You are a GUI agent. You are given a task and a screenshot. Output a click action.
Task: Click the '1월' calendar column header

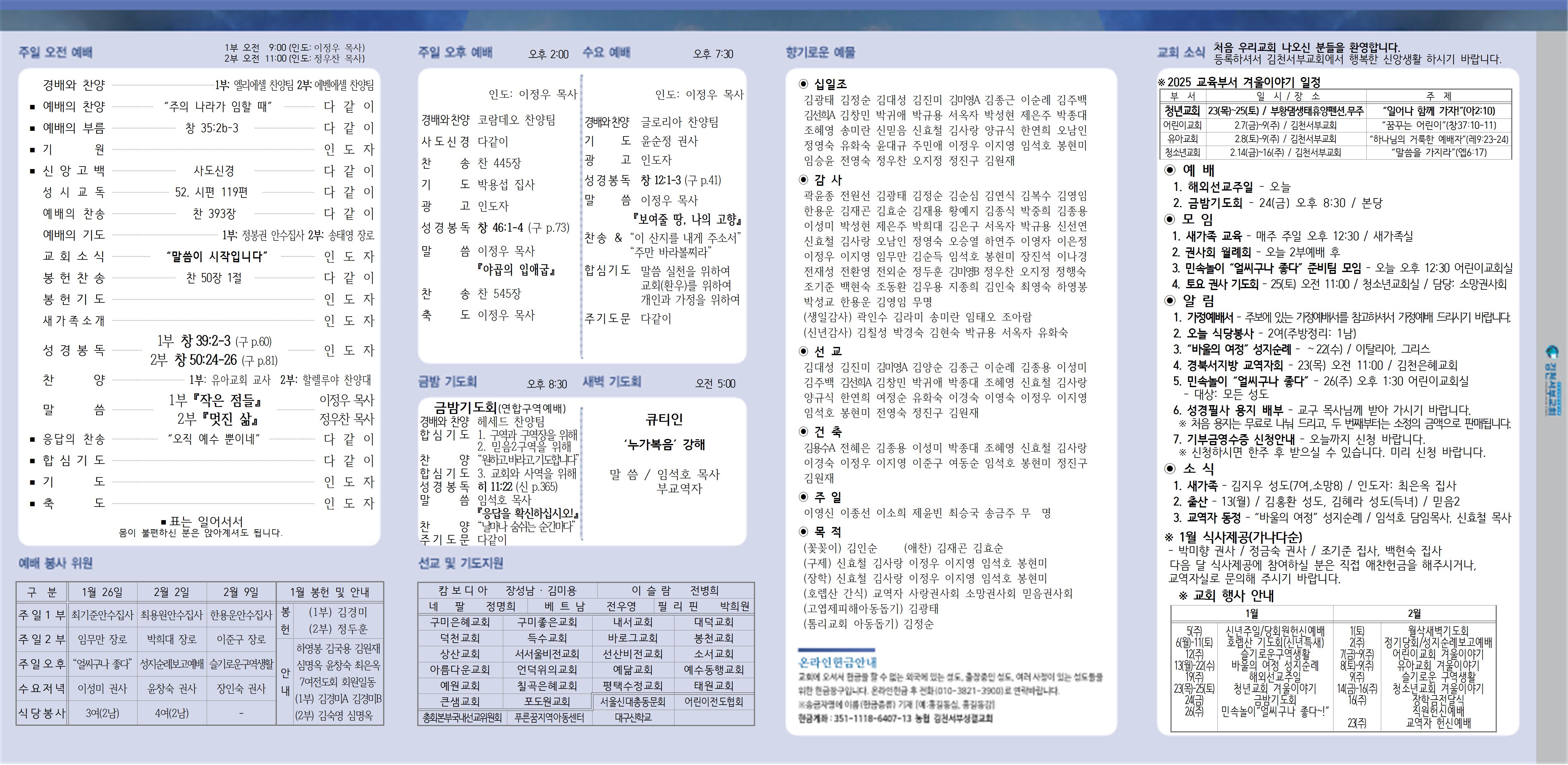(1252, 613)
